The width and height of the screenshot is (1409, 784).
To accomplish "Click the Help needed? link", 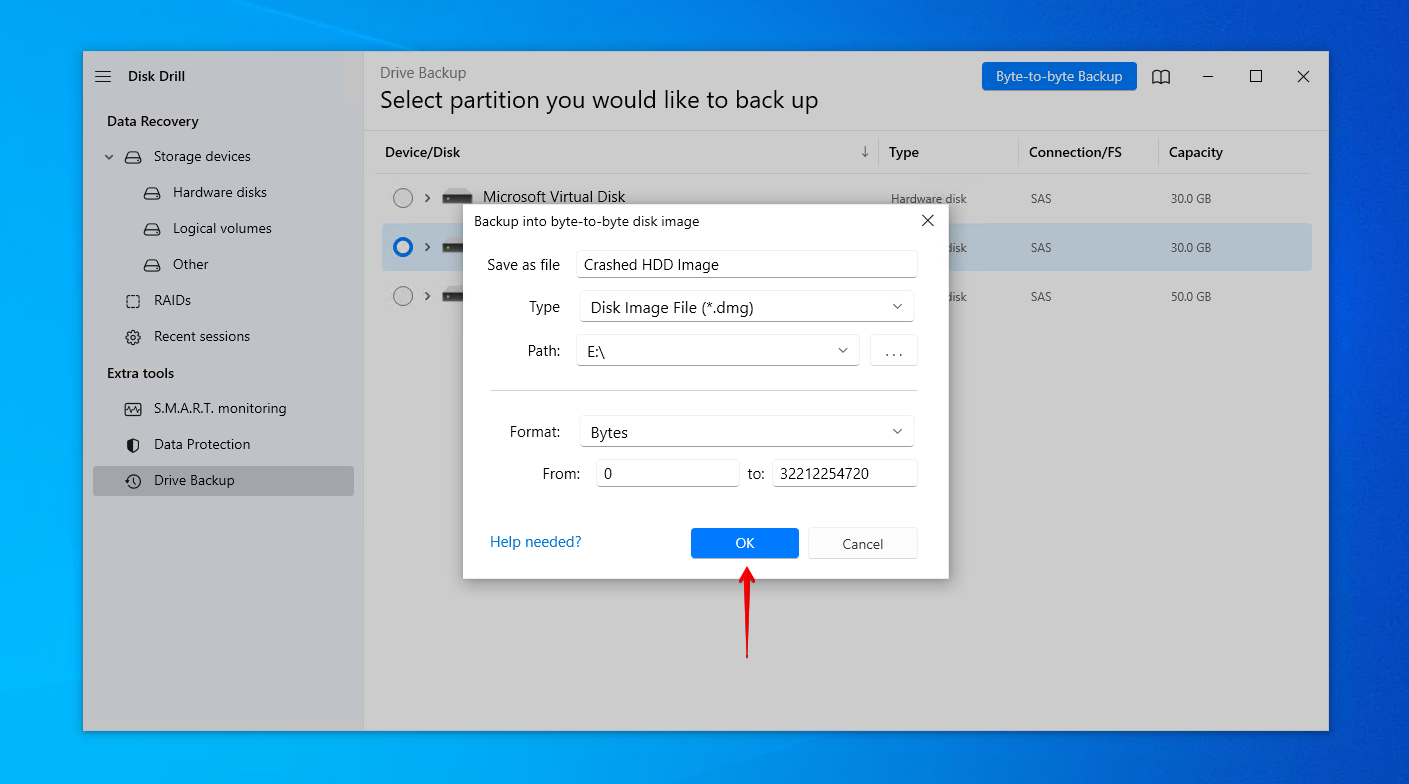I will point(535,541).
